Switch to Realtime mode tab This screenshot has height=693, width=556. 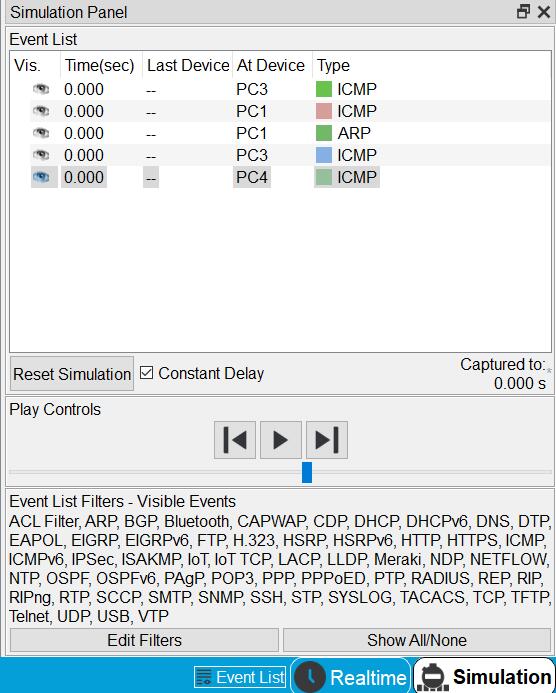[x=351, y=677]
